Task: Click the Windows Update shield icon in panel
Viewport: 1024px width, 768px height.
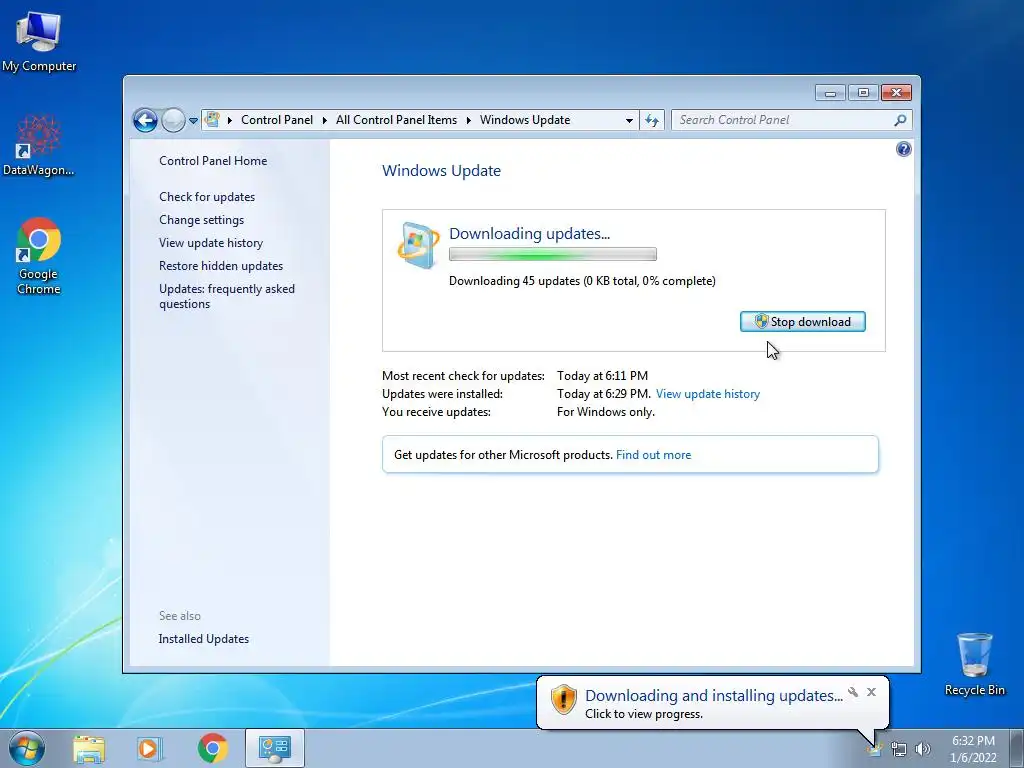Action: point(418,245)
